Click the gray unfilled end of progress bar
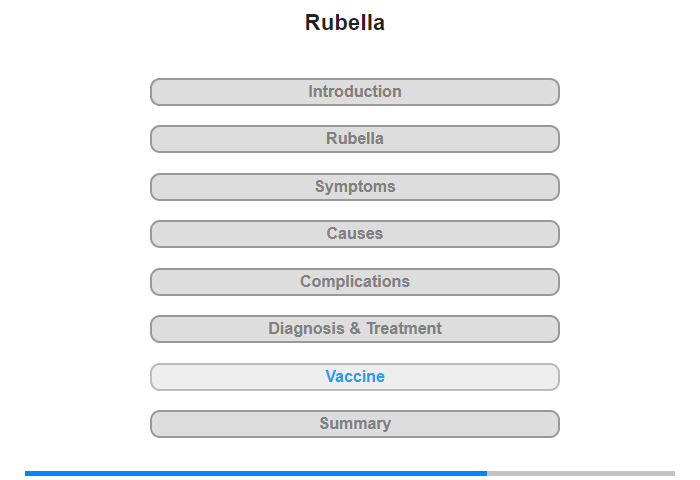 point(580,473)
